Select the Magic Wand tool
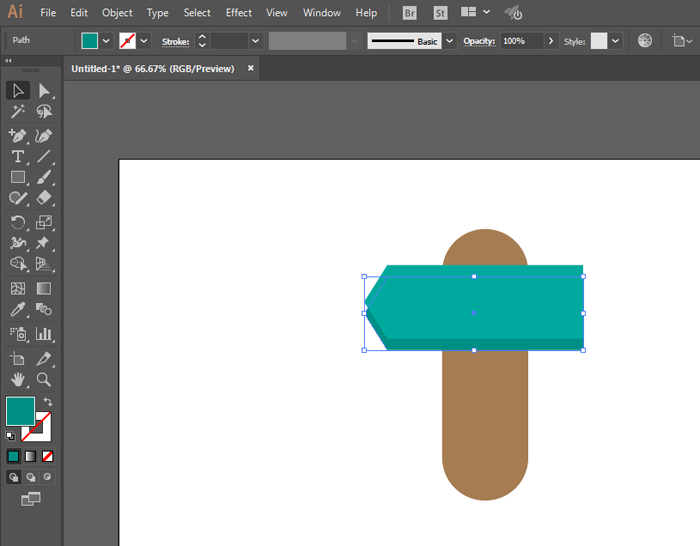Viewport: 700px width, 546px height. click(x=18, y=113)
